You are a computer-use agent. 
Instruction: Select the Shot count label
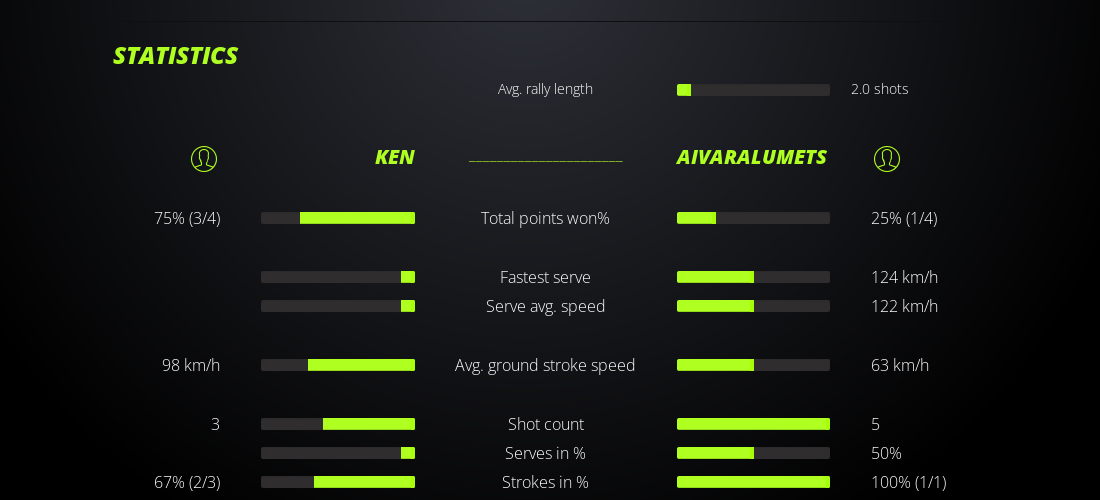pyautogui.click(x=545, y=424)
